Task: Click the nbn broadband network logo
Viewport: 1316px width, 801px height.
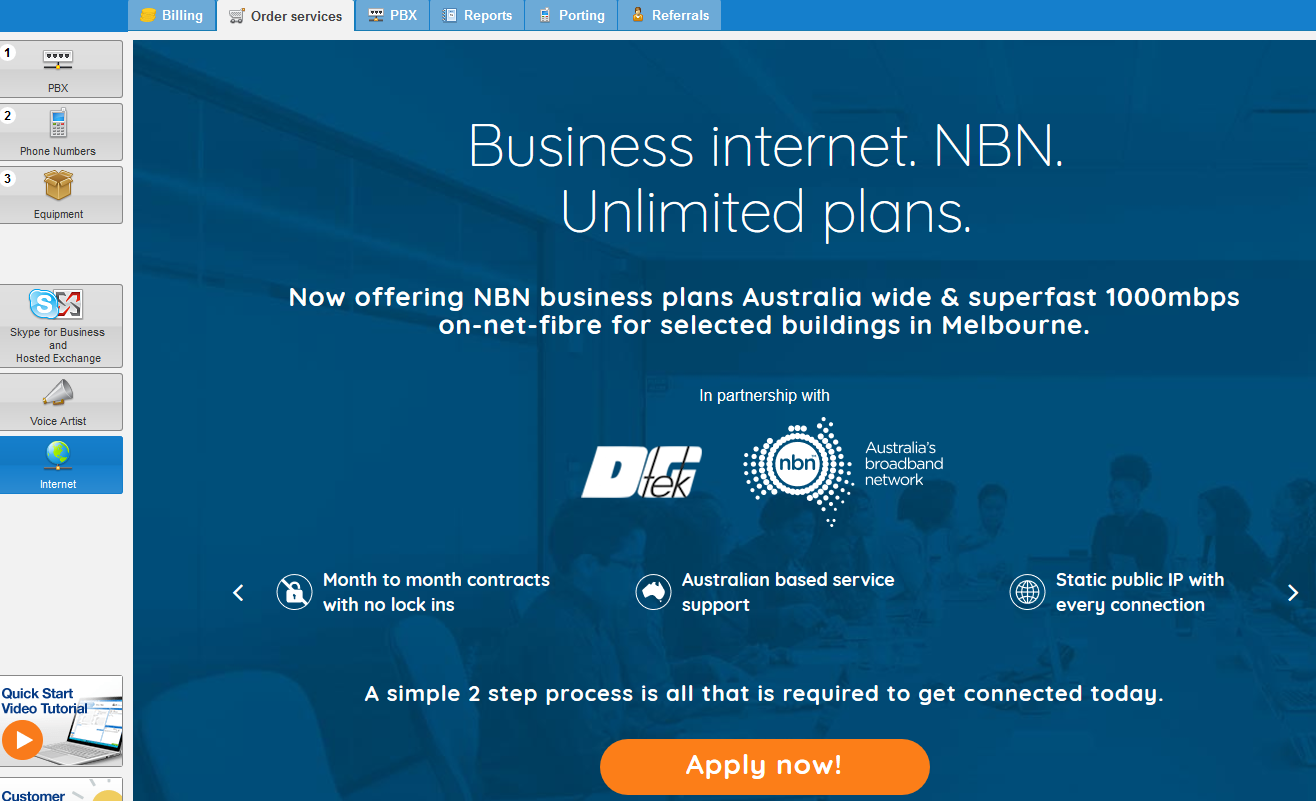Action: point(843,470)
